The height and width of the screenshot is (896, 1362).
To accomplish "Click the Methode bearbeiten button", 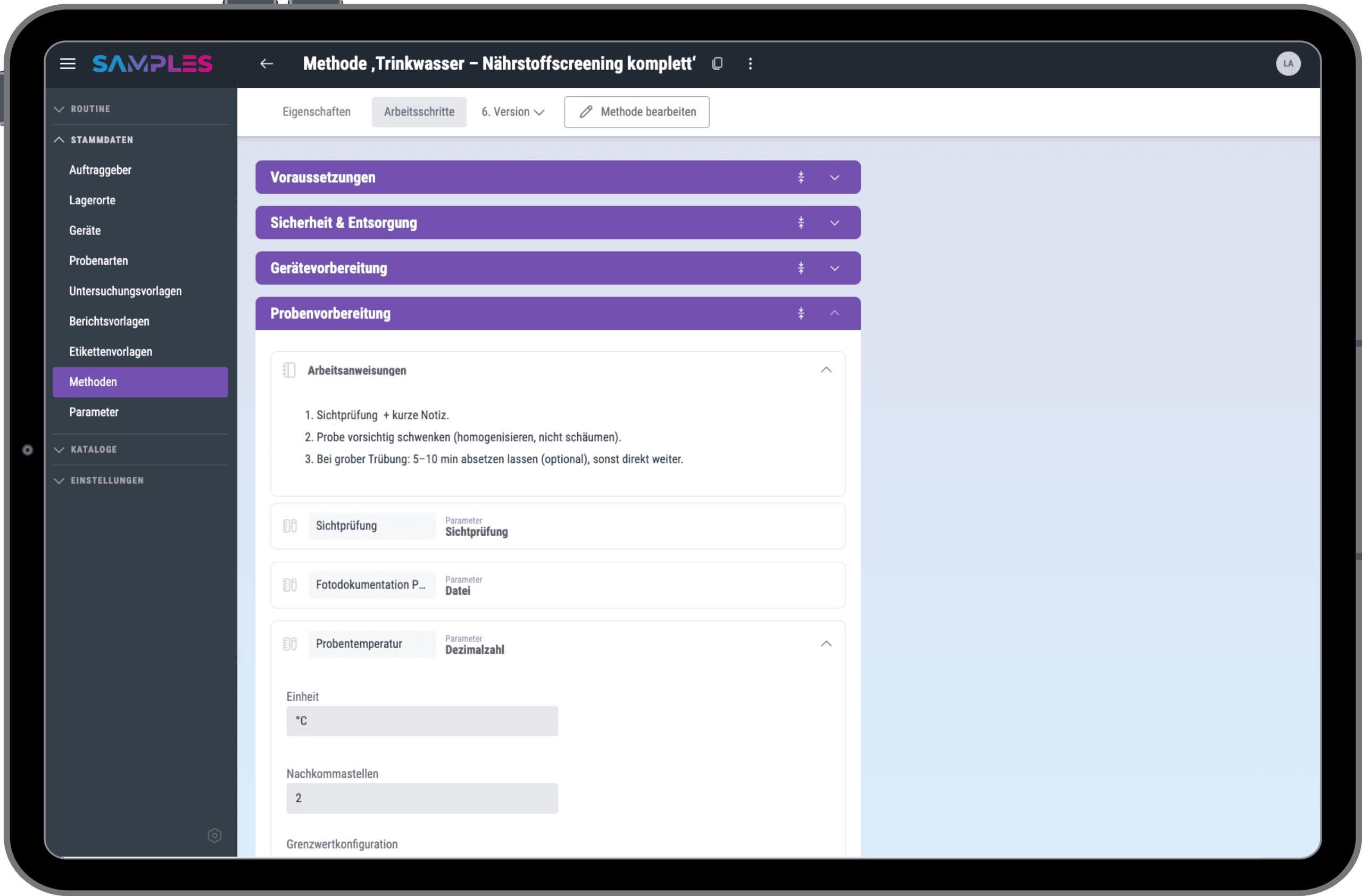I will 636,112.
